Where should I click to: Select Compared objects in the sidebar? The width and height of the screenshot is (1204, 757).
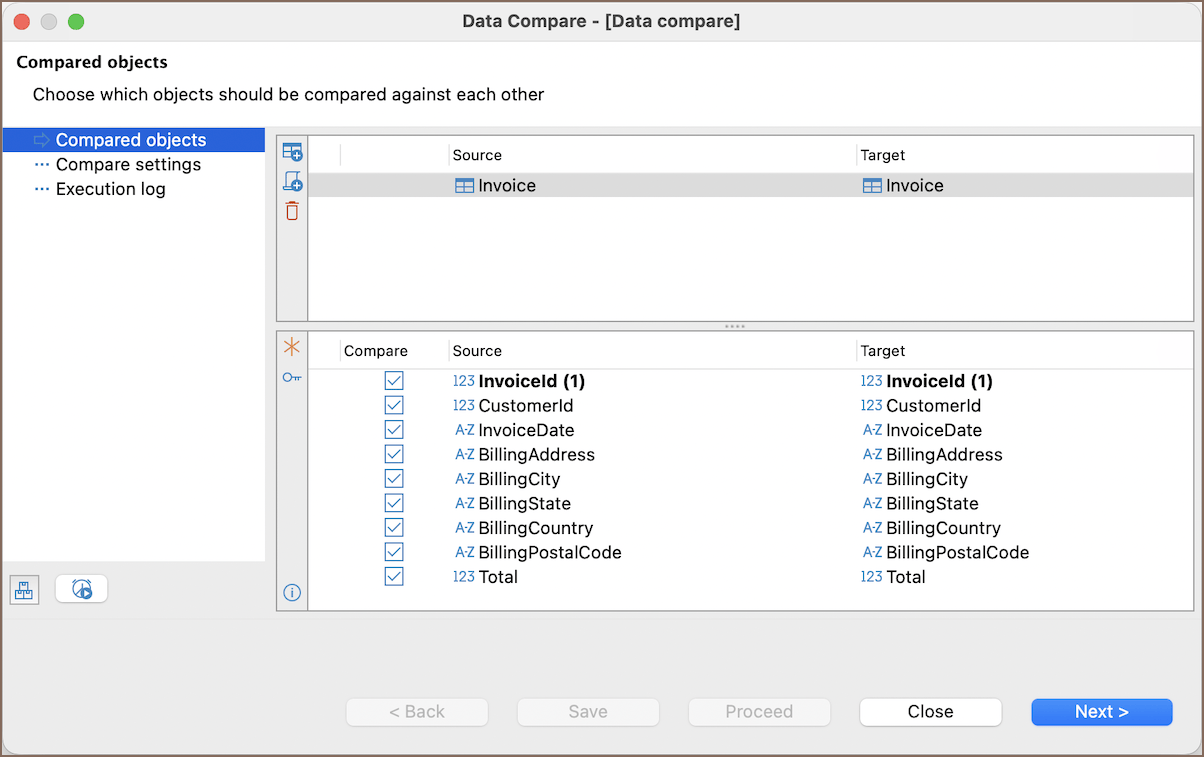(x=130, y=140)
